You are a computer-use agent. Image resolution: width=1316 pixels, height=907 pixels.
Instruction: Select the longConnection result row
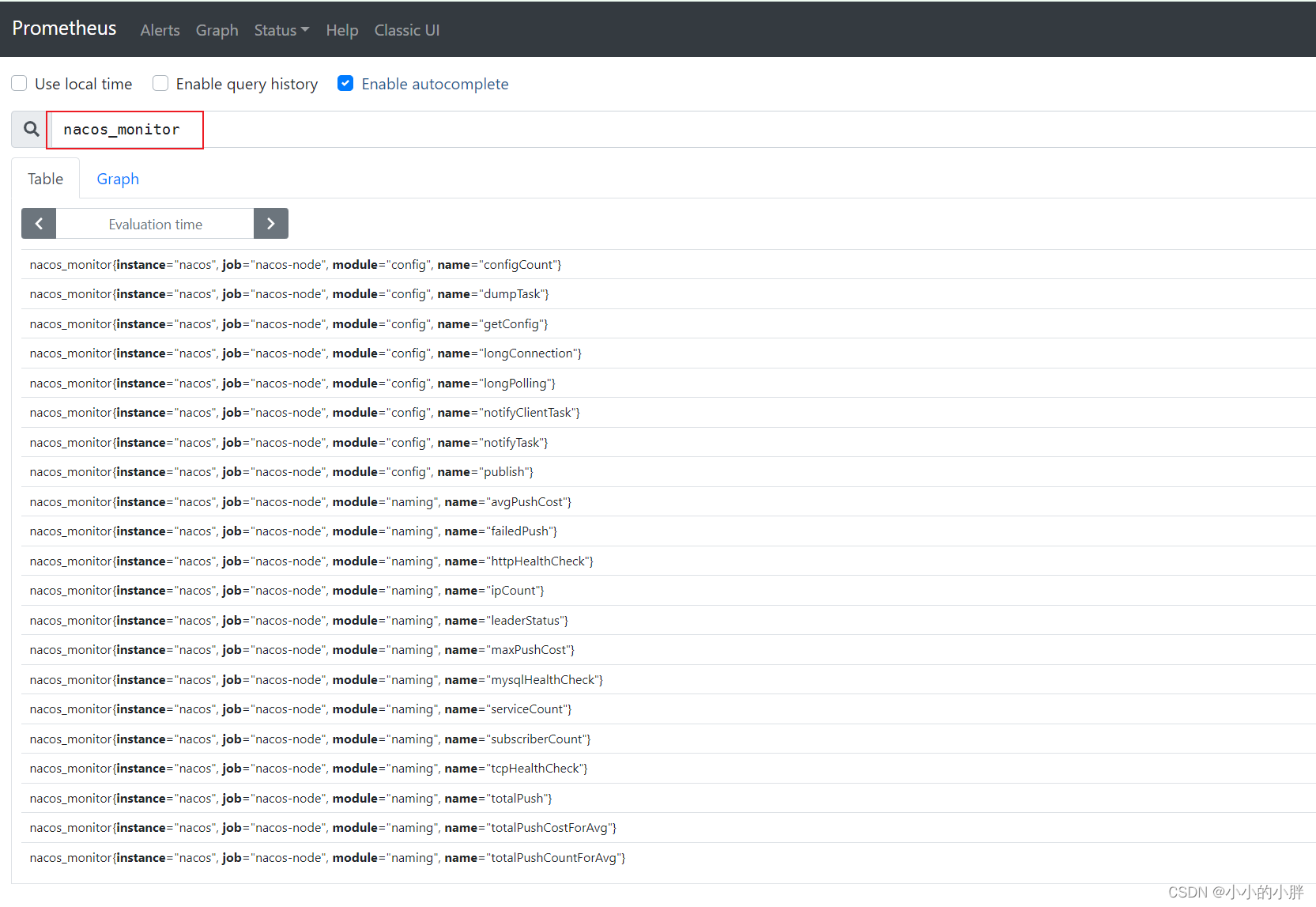(669, 353)
